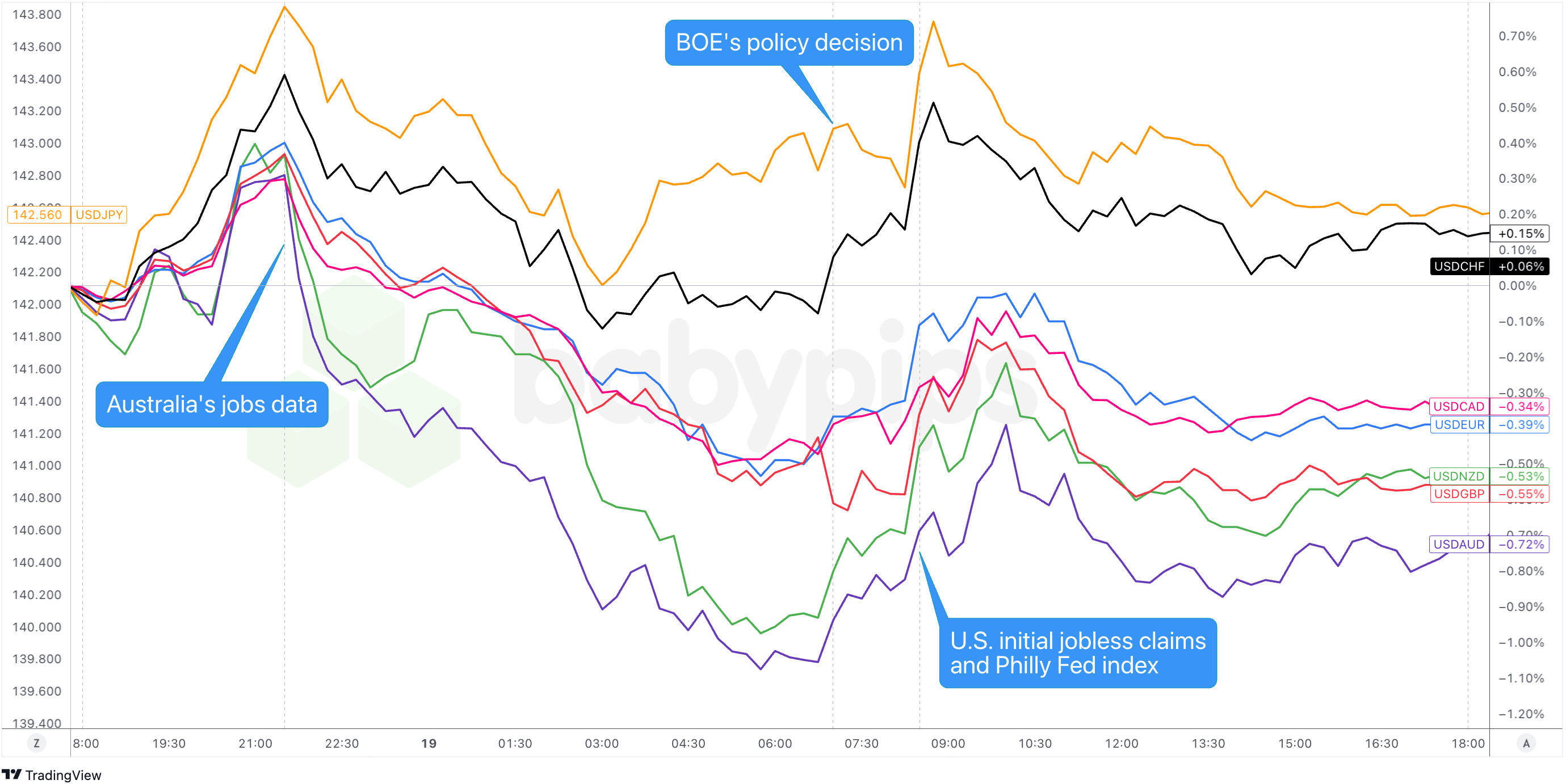Select the U.S. initial jobless claims callout

pyautogui.click(x=1077, y=653)
